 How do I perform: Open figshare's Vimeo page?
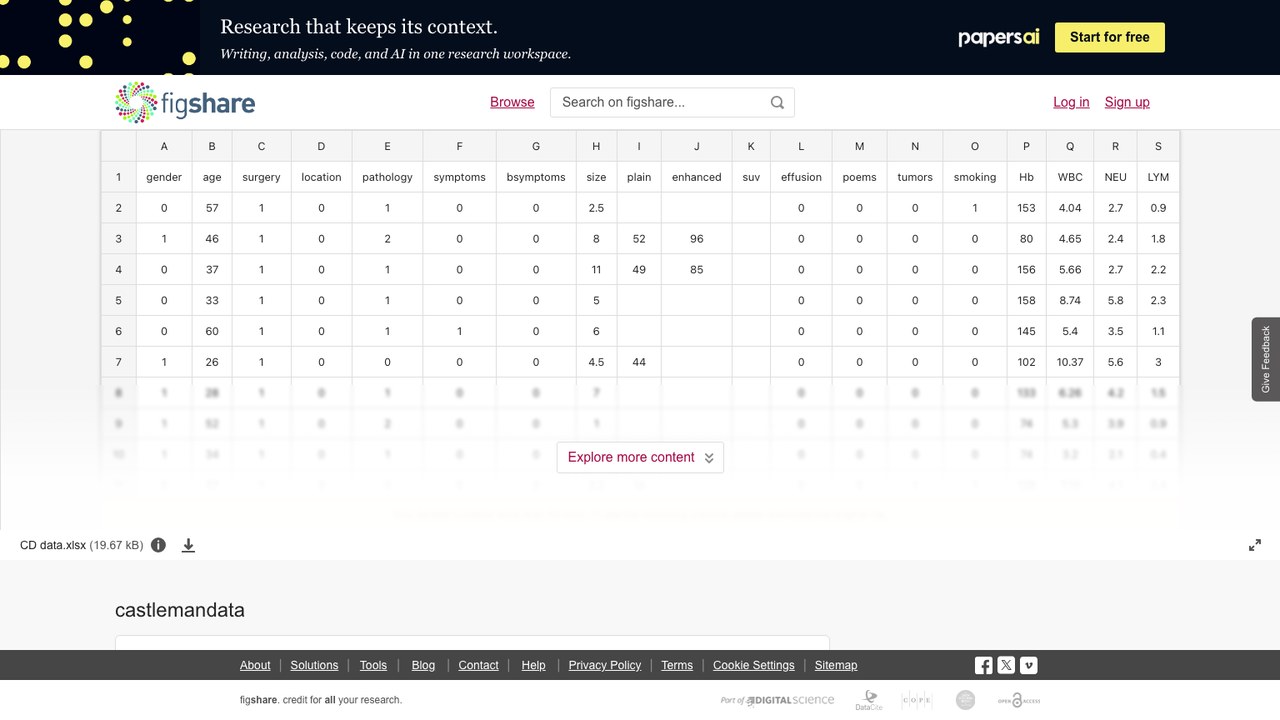point(1028,665)
